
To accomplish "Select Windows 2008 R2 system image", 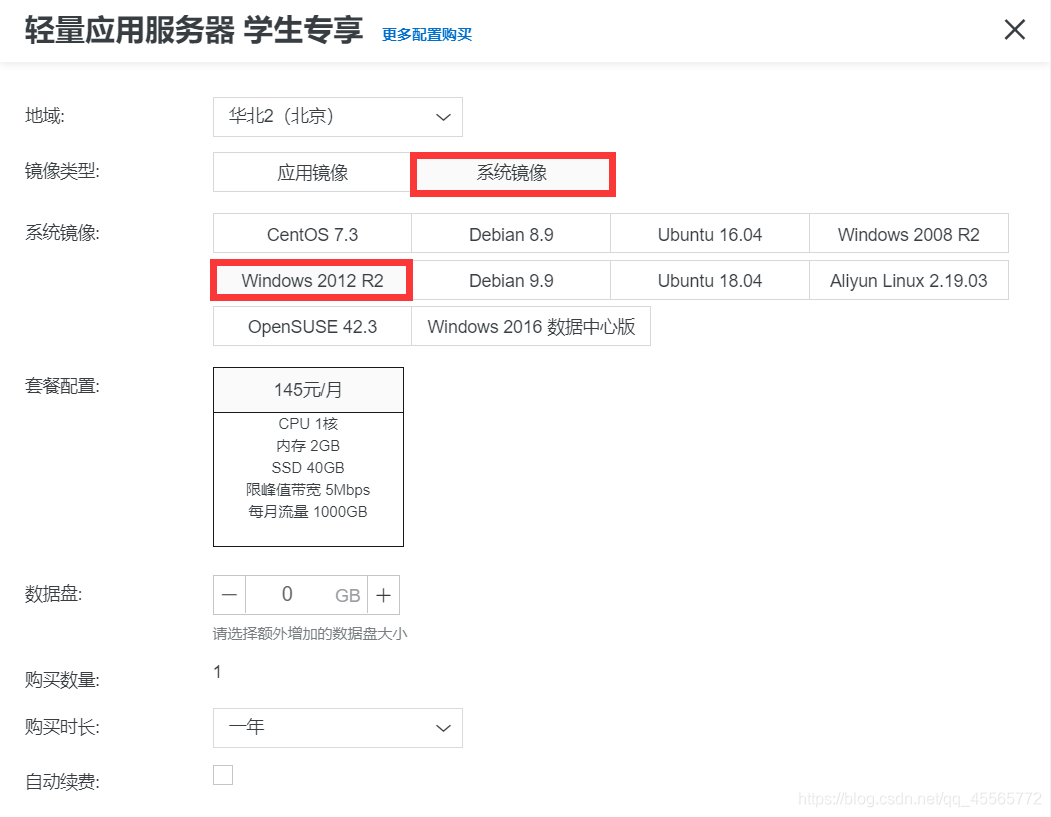I will click(x=909, y=234).
